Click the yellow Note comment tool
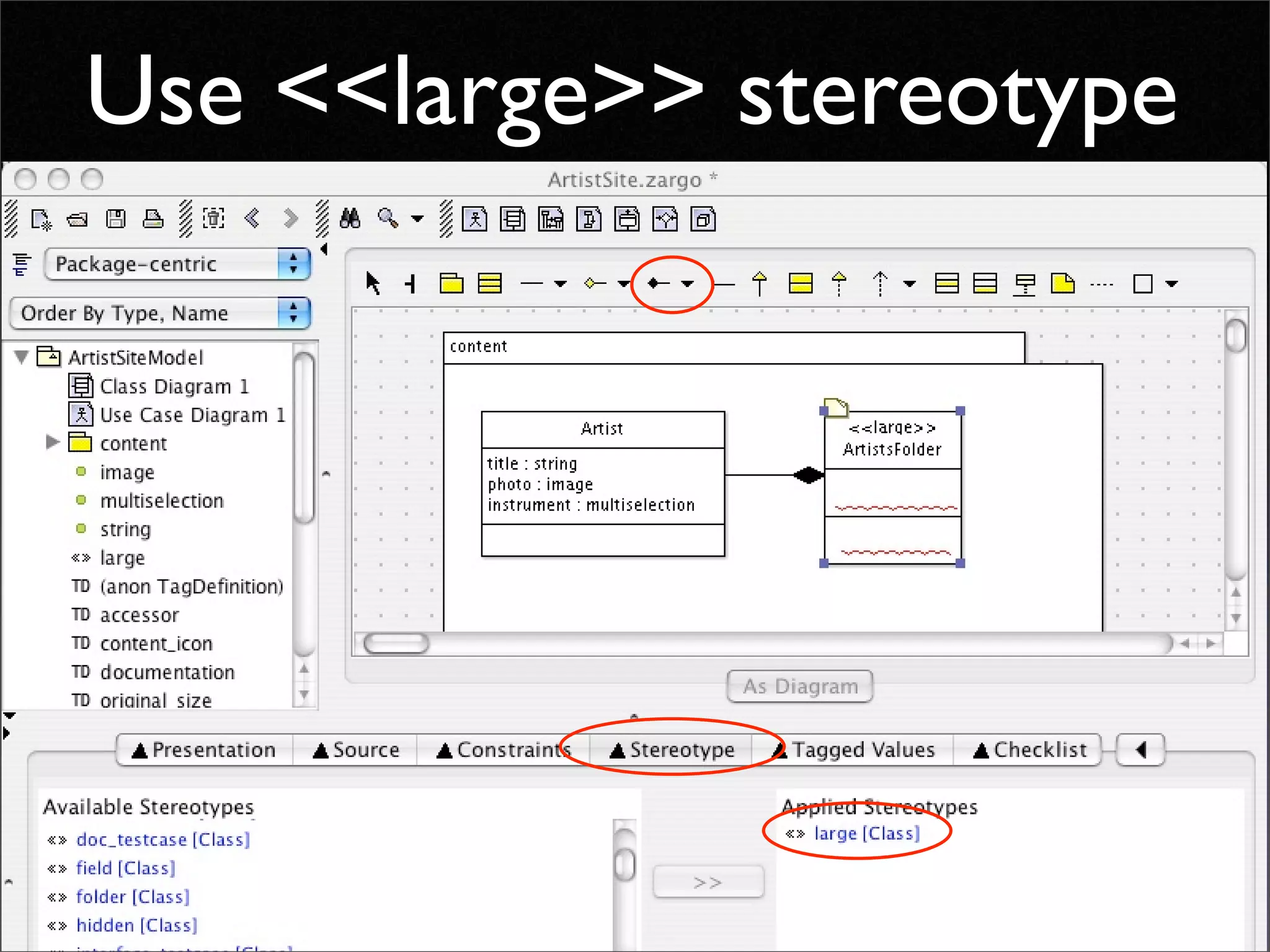Screen dimensions: 1270x952 1063,284
